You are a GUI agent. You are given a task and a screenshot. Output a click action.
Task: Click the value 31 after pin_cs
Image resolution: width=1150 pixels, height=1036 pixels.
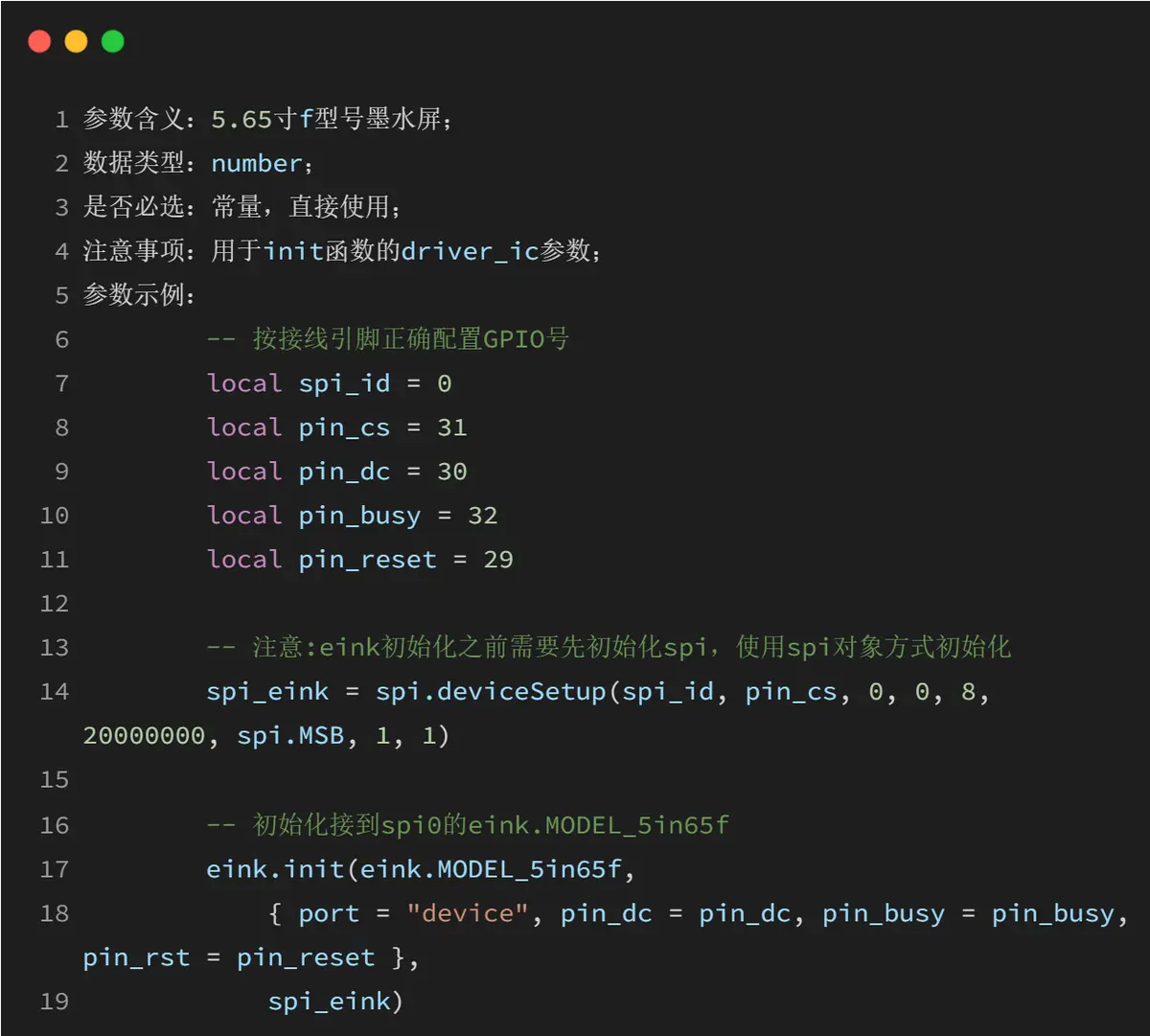click(452, 427)
